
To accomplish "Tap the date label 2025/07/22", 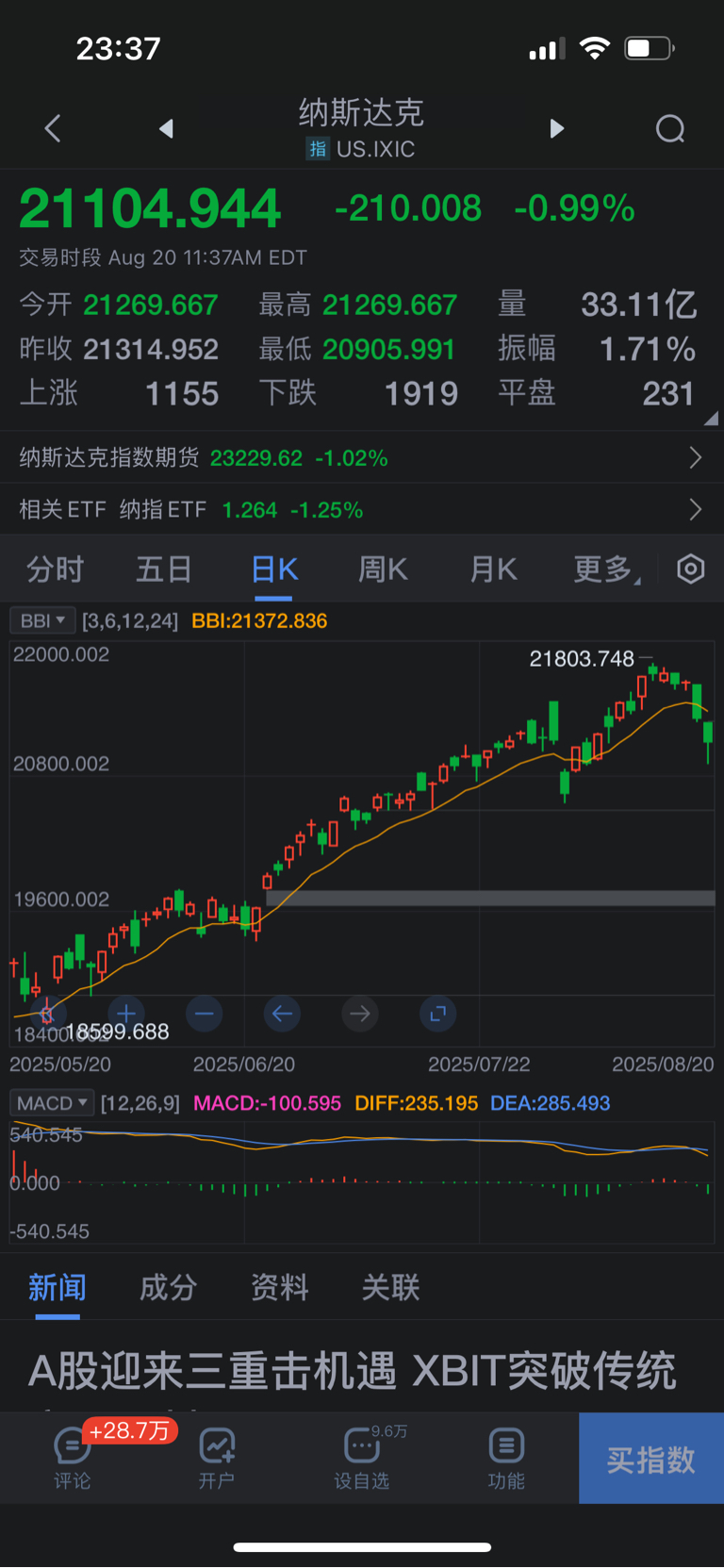I will (479, 1064).
